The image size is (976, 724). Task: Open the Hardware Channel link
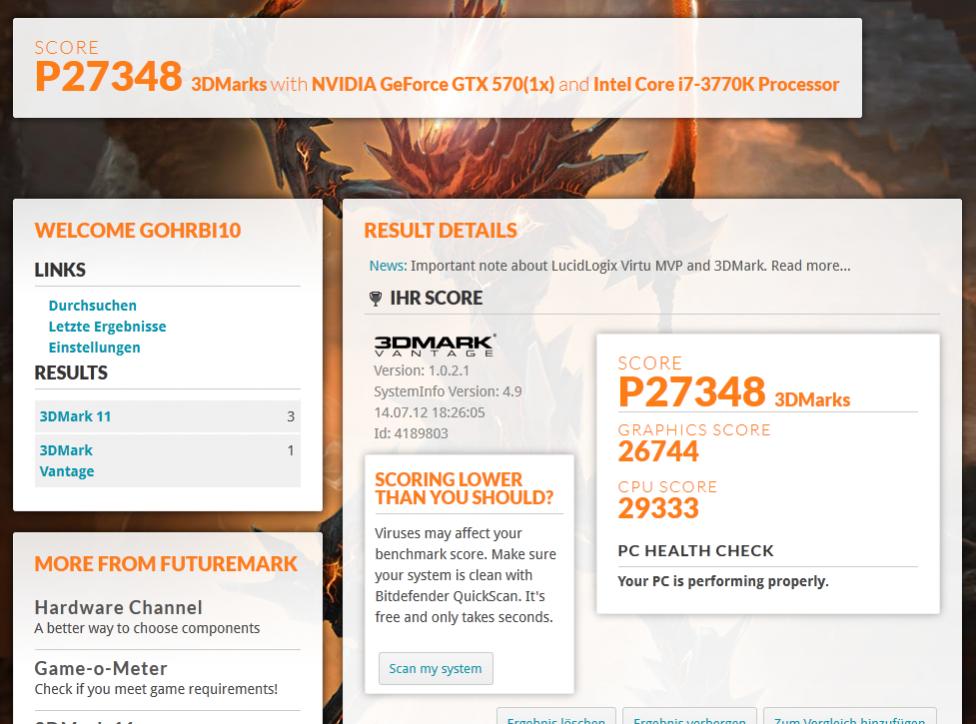[x=118, y=608]
